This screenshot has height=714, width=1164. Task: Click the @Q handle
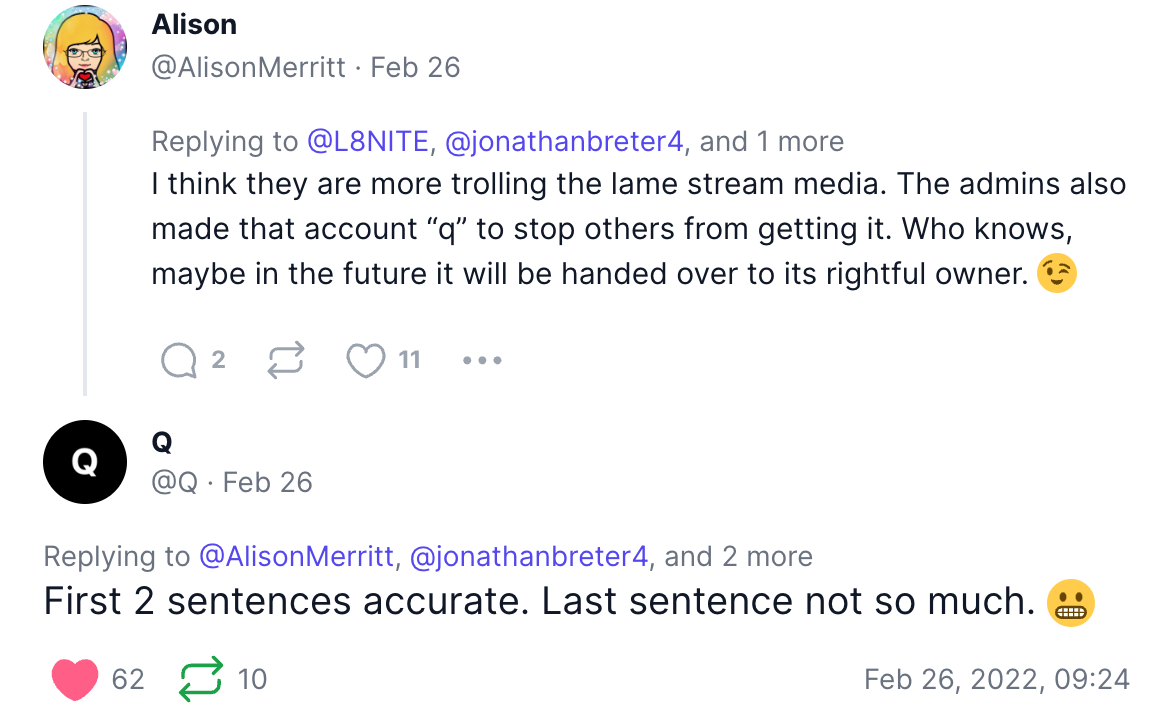tap(175, 482)
